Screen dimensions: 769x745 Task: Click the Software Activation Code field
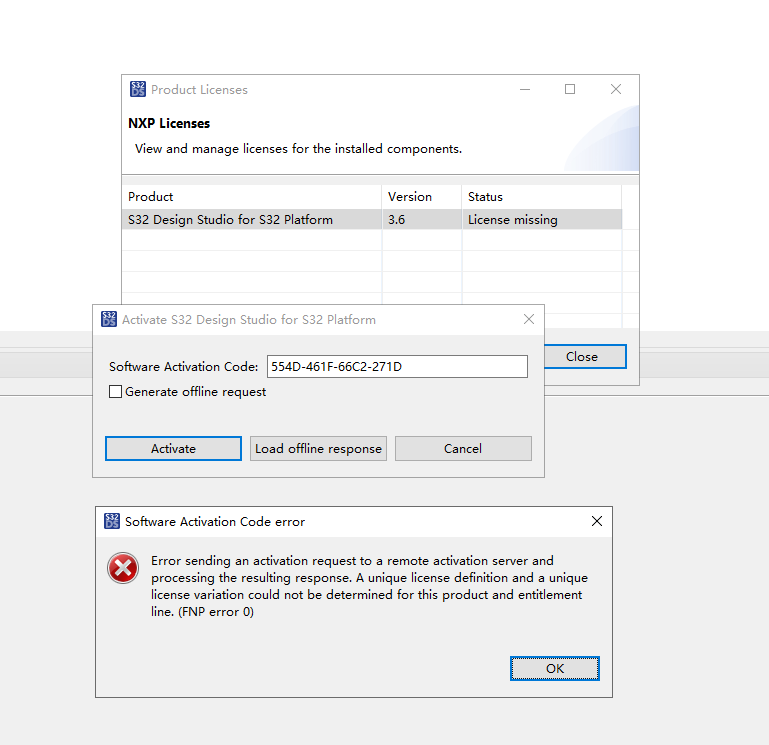(x=397, y=366)
